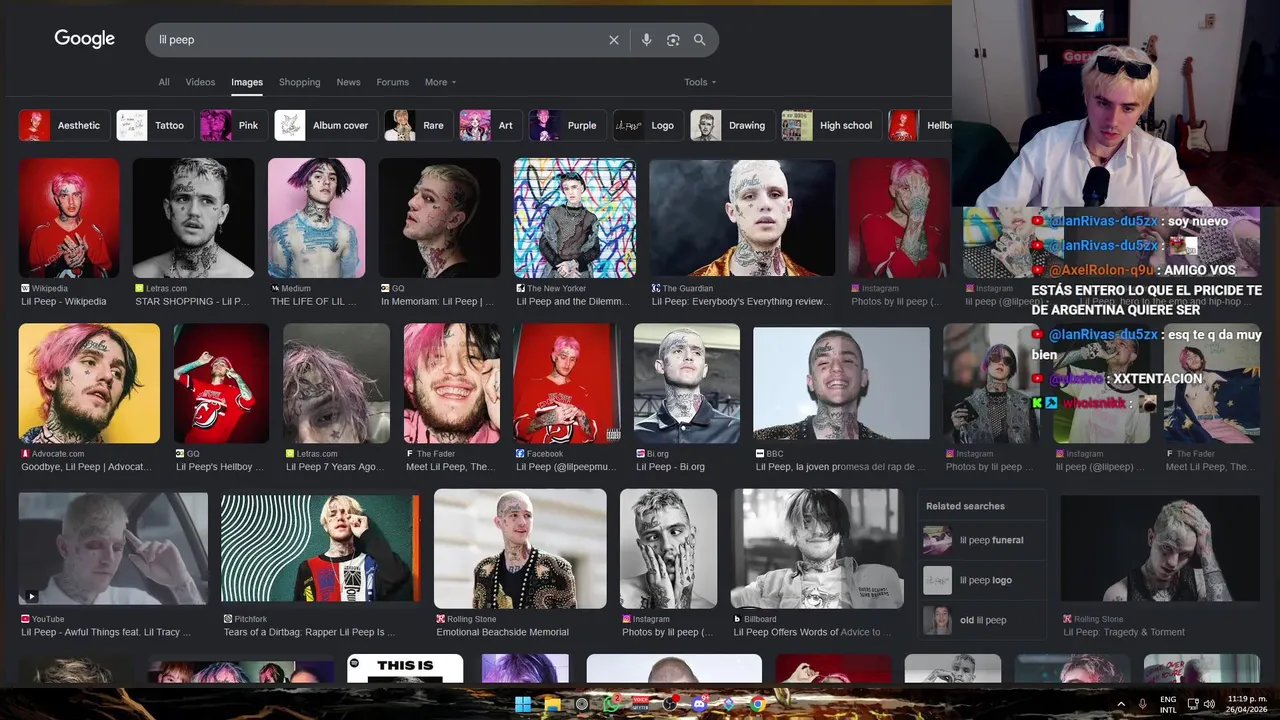Filter results by Pink chip
1280x720 pixels.
tap(234, 125)
